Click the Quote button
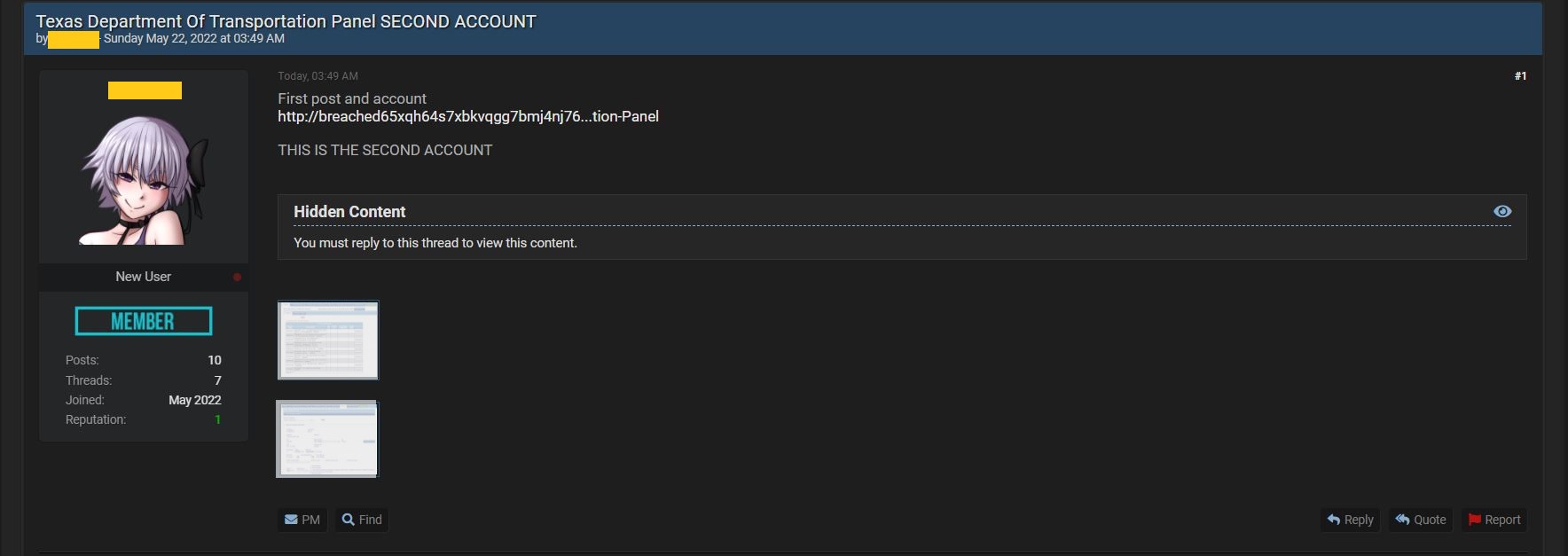The width and height of the screenshot is (1568, 556). coord(1421,520)
